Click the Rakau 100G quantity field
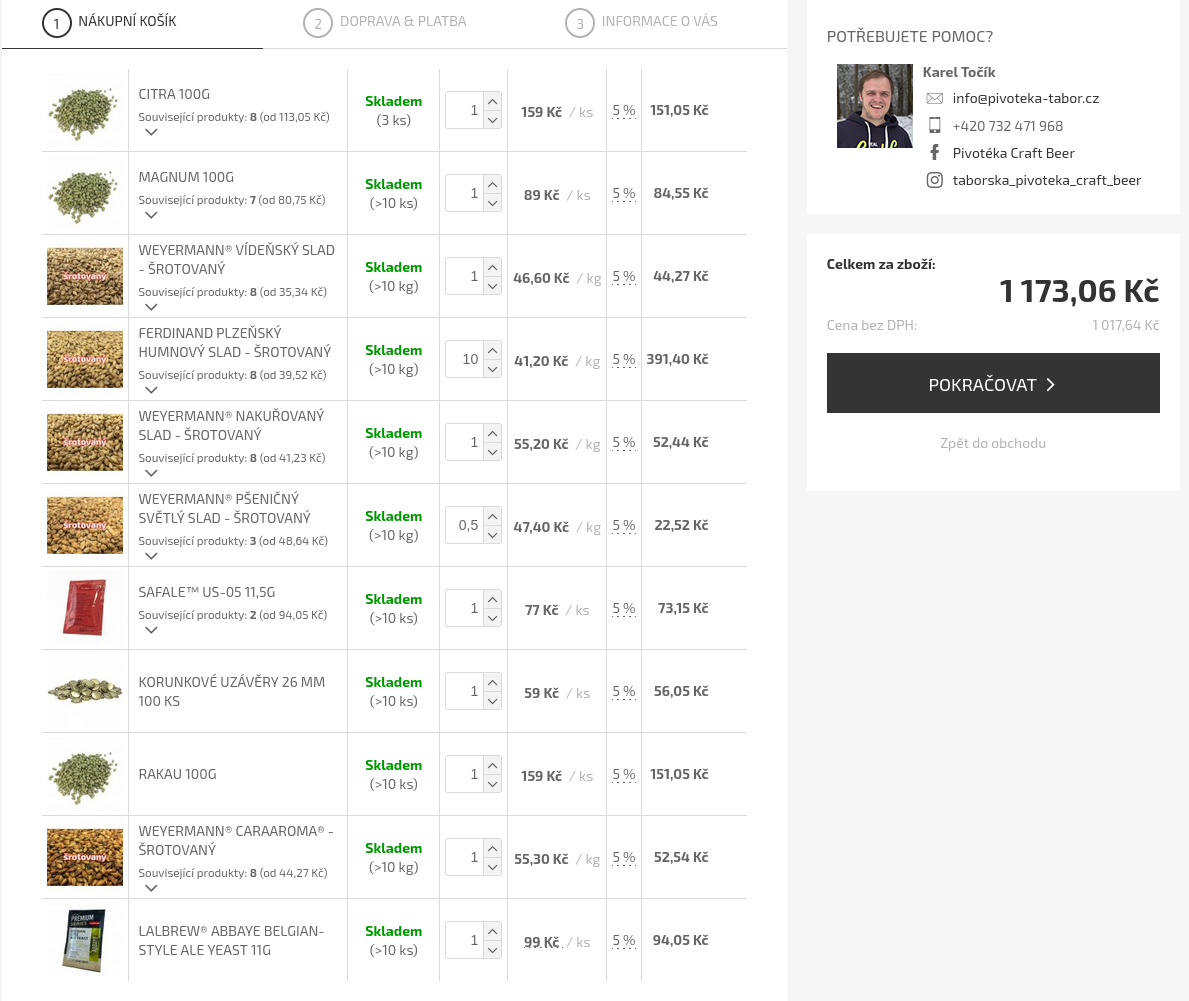This screenshot has width=1189, height=1001. pyautogui.click(x=465, y=775)
